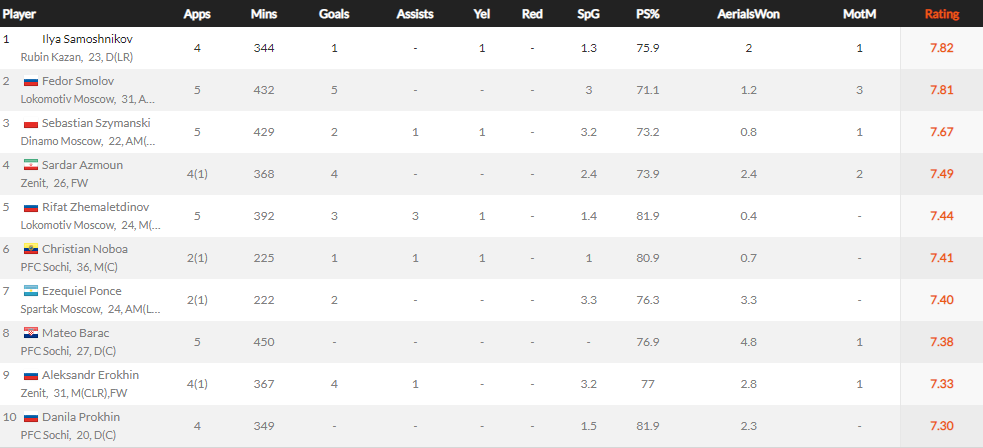Sort table by Goals column header
Viewport: 983px width, 448px height.
coord(334,15)
